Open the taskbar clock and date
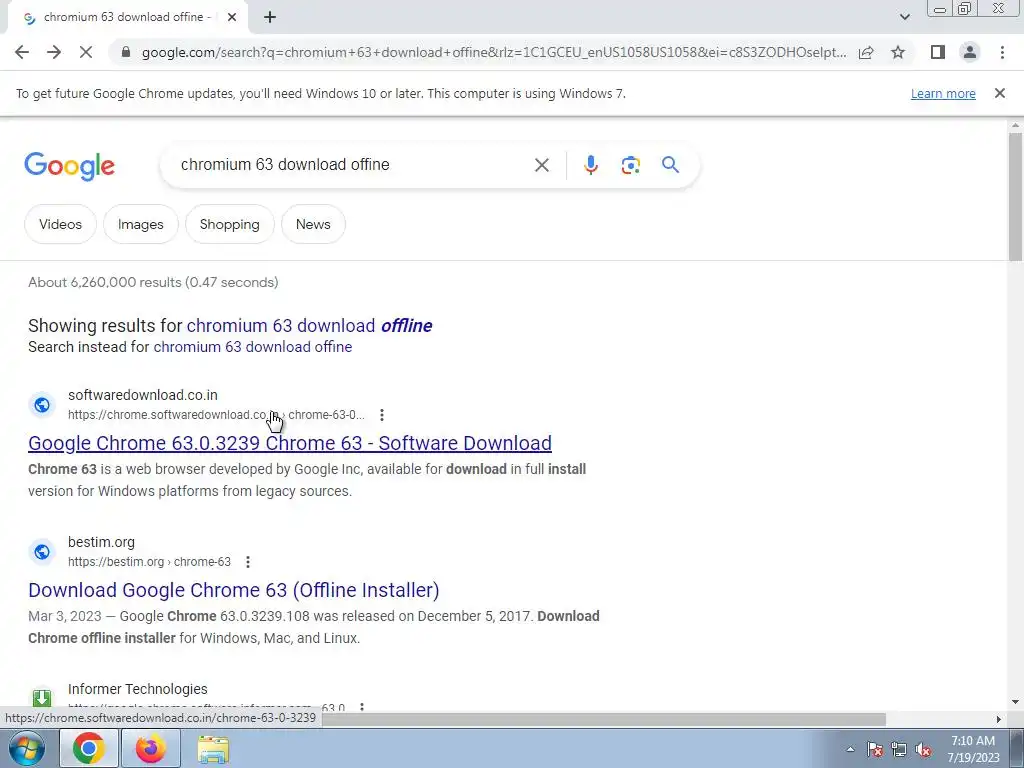The width and height of the screenshot is (1024, 768). point(973,749)
